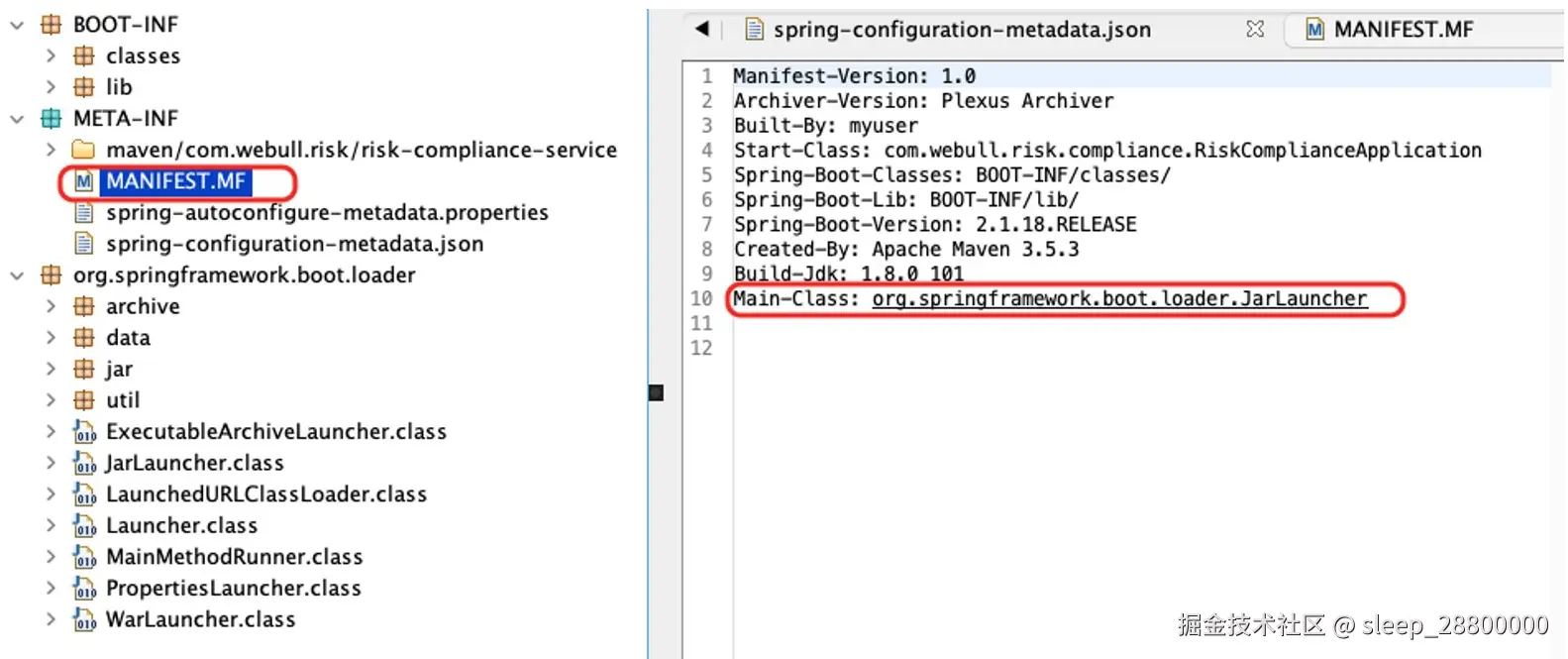Click the BOOT-INF package icon

pyautogui.click(x=51, y=25)
